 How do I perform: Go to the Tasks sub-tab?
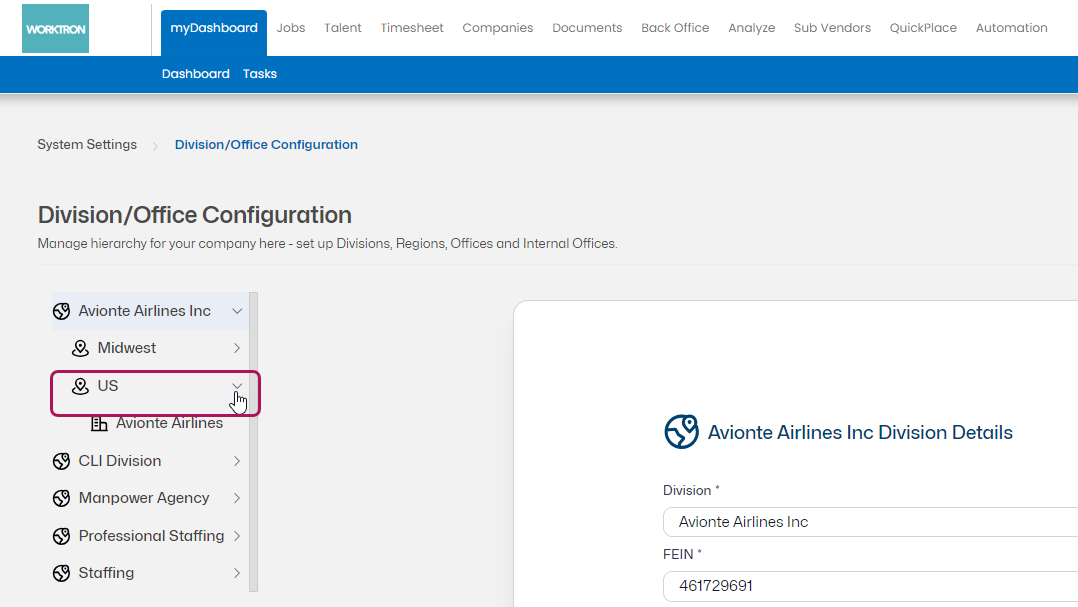click(x=260, y=74)
